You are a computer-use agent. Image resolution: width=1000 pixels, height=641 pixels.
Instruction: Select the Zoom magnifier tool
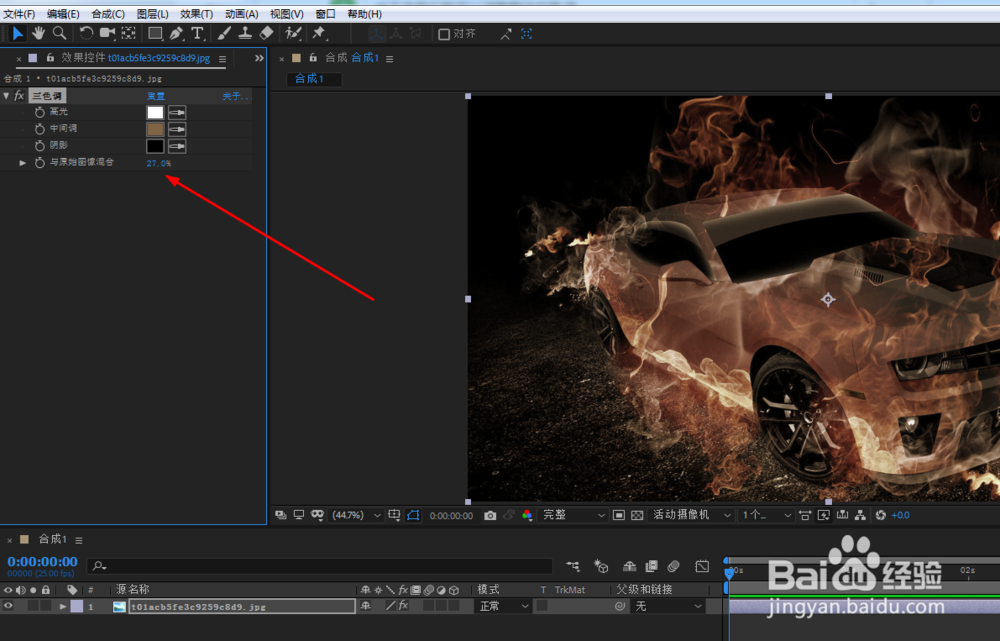coord(59,33)
